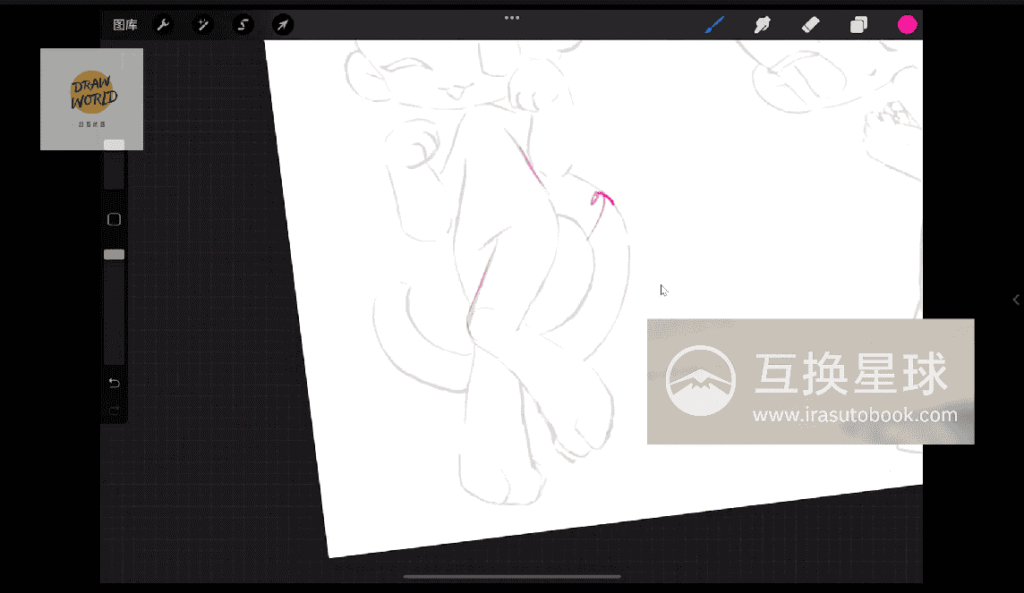The width and height of the screenshot is (1024, 593).
Task: Choose the Smudge finger tool
Action: tap(762, 25)
